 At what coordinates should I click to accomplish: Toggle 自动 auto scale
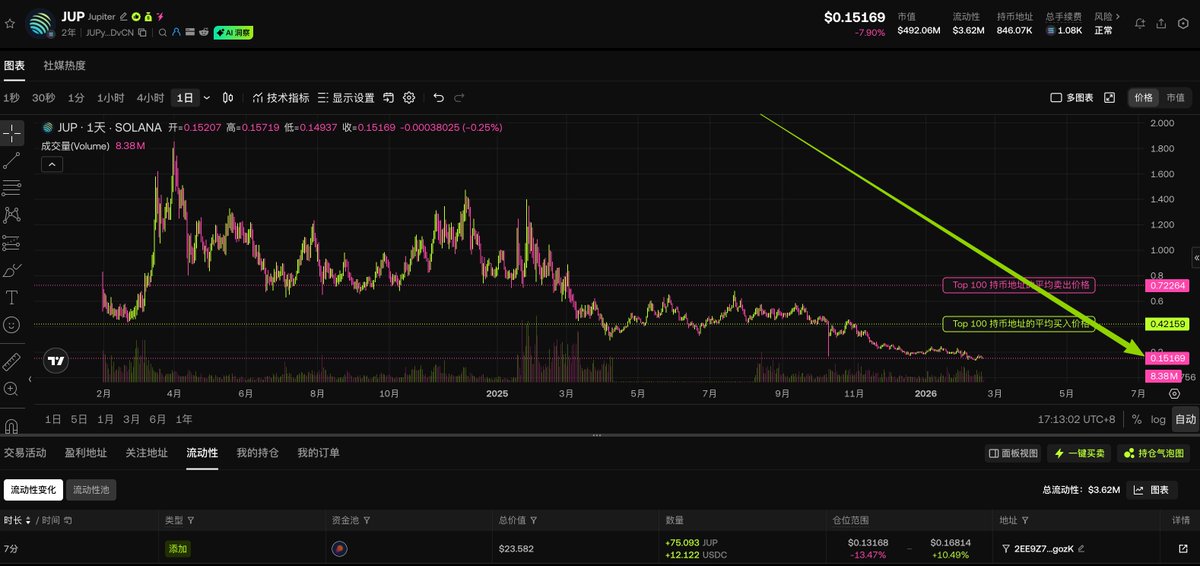(x=1185, y=419)
